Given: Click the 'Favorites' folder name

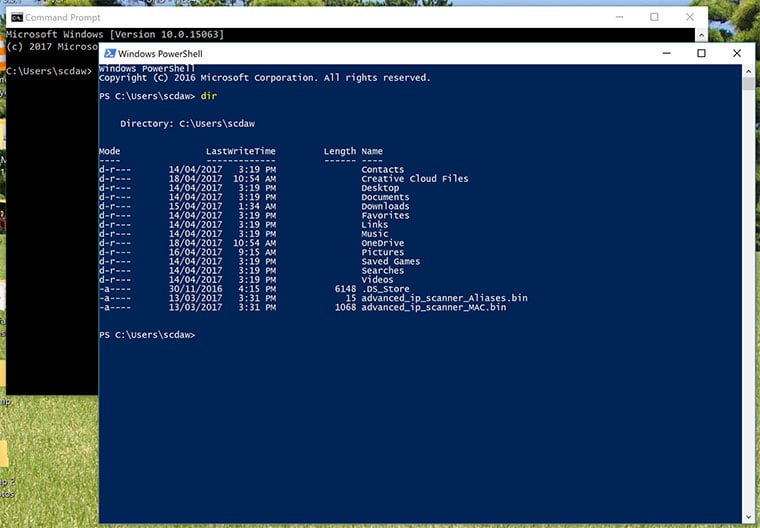Looking at the screenshot, I should pyautogui.click(x=385, y=216).
